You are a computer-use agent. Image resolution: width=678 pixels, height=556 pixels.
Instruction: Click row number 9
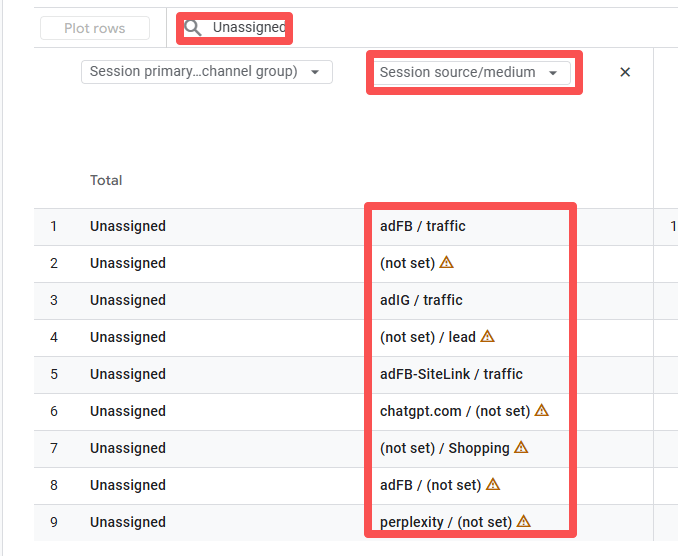pyautogui.click(x=54, y=522)
